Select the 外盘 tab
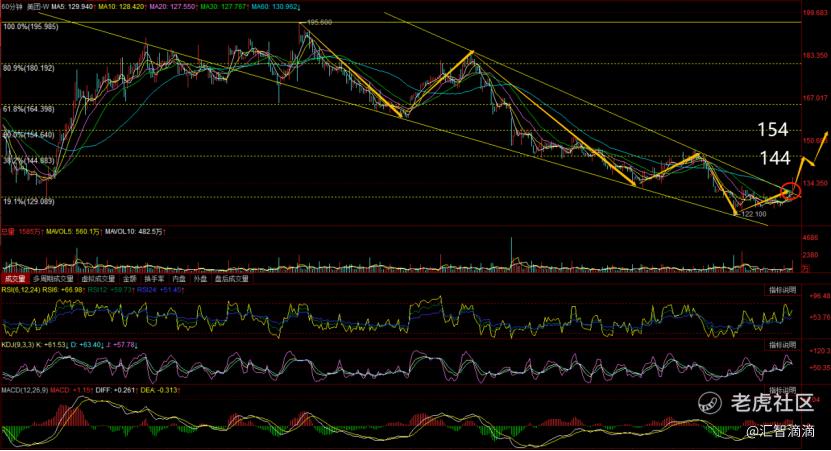Screen dimensions: 831x451 (x=200, y=279)
